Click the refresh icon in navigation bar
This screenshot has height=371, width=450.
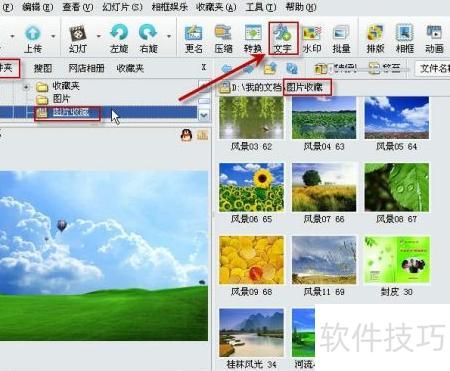[292, 69]
